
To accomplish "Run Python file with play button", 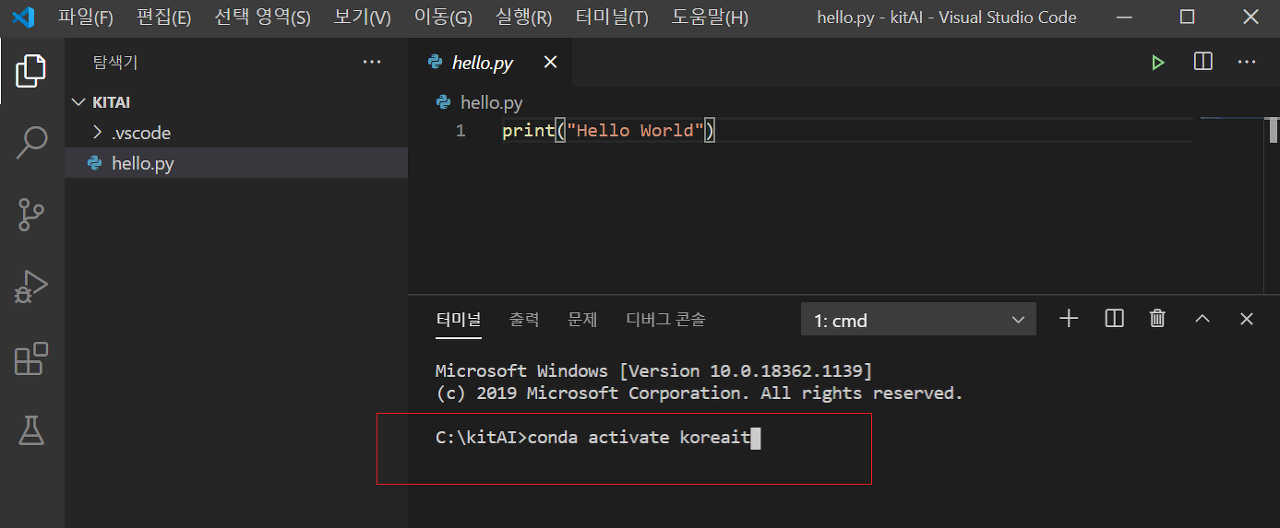I will [x=1158, y=62].
